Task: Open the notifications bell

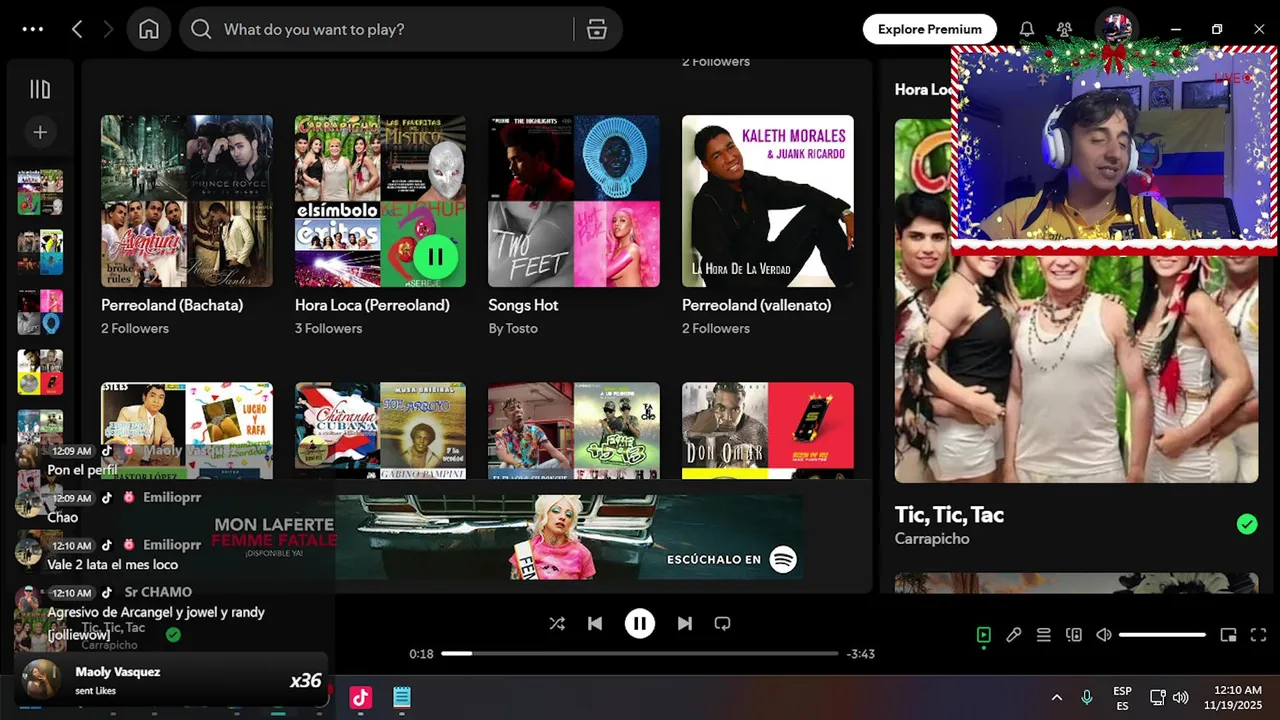Action: 1027,29
